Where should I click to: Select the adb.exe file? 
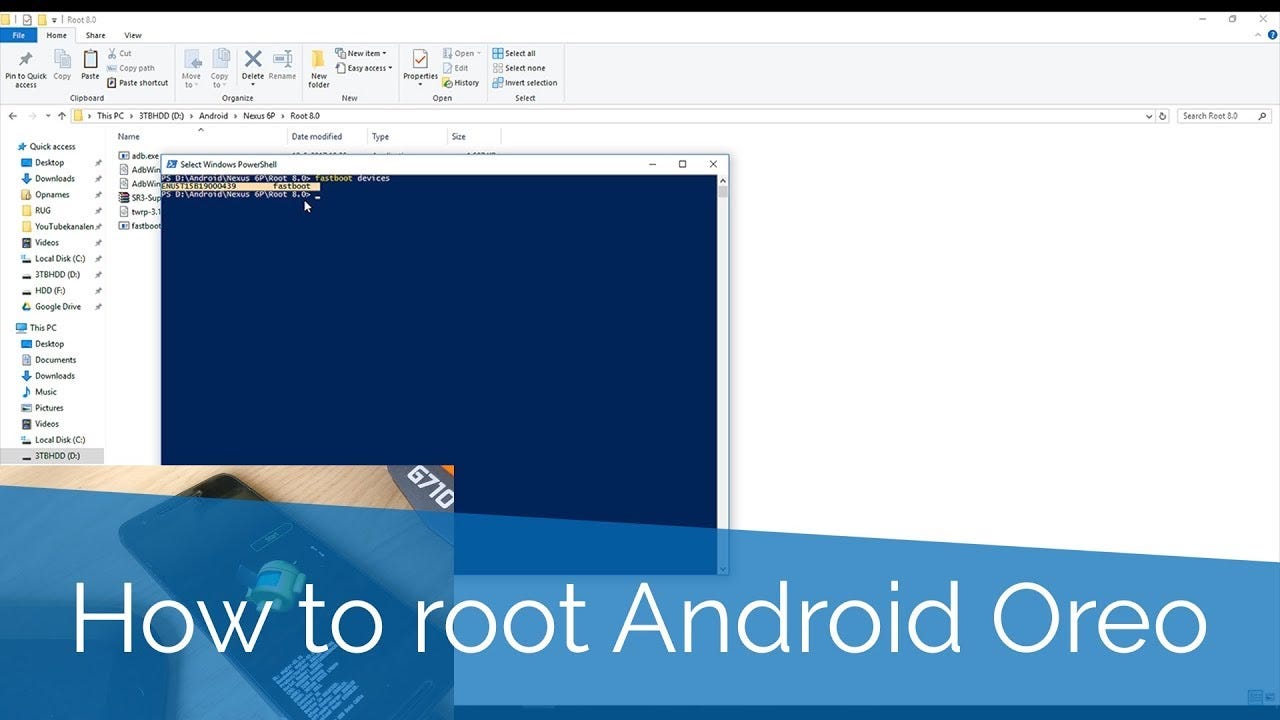pos(139,156)
